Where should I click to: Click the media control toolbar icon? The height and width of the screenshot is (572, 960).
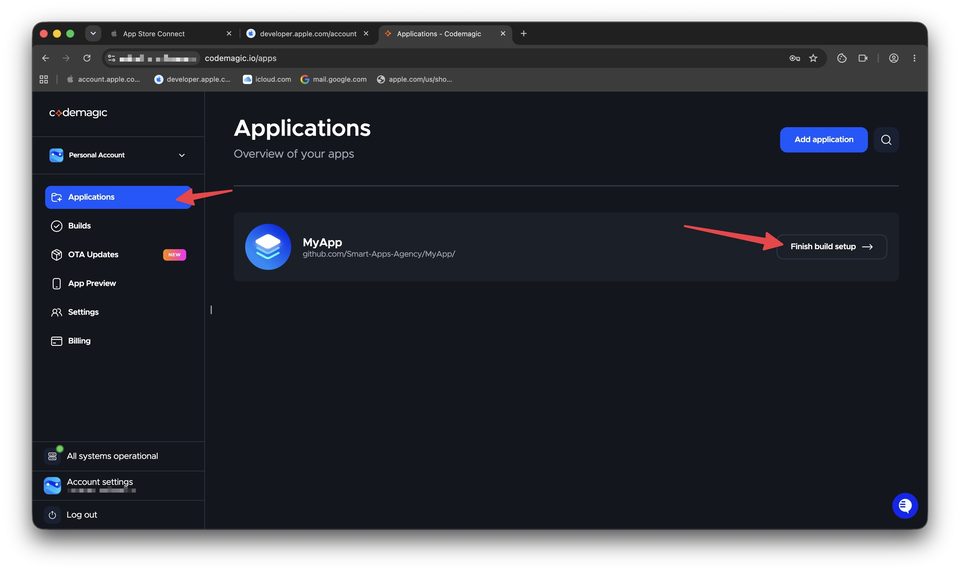(x=863, y=58)
